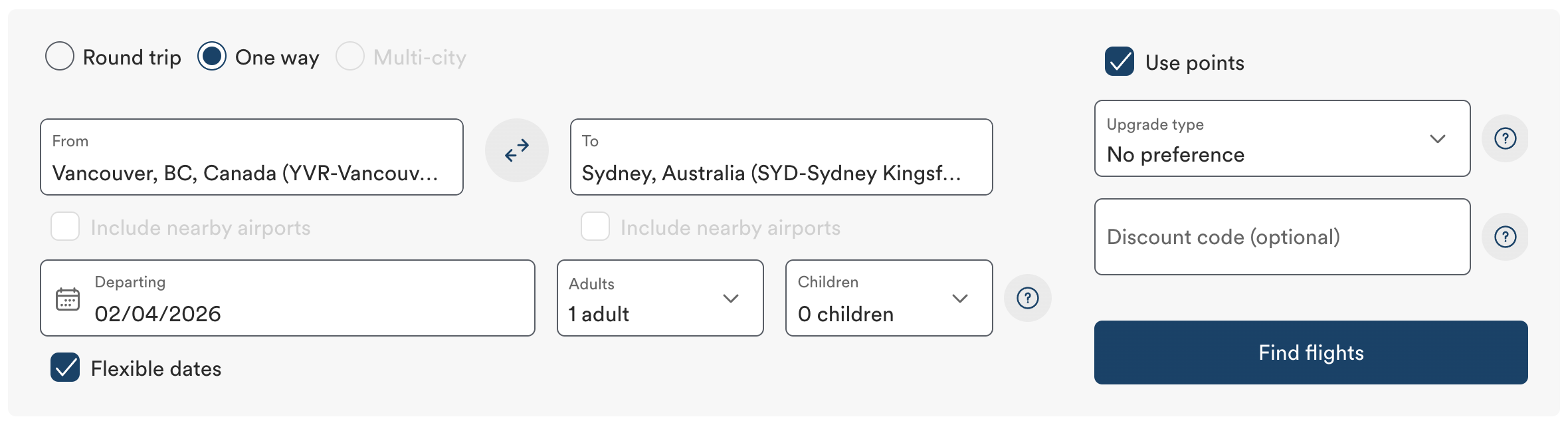This screenshot has width=1568, height=427.
Task: Click the To Sydney destination field
Action: (781, 158)
